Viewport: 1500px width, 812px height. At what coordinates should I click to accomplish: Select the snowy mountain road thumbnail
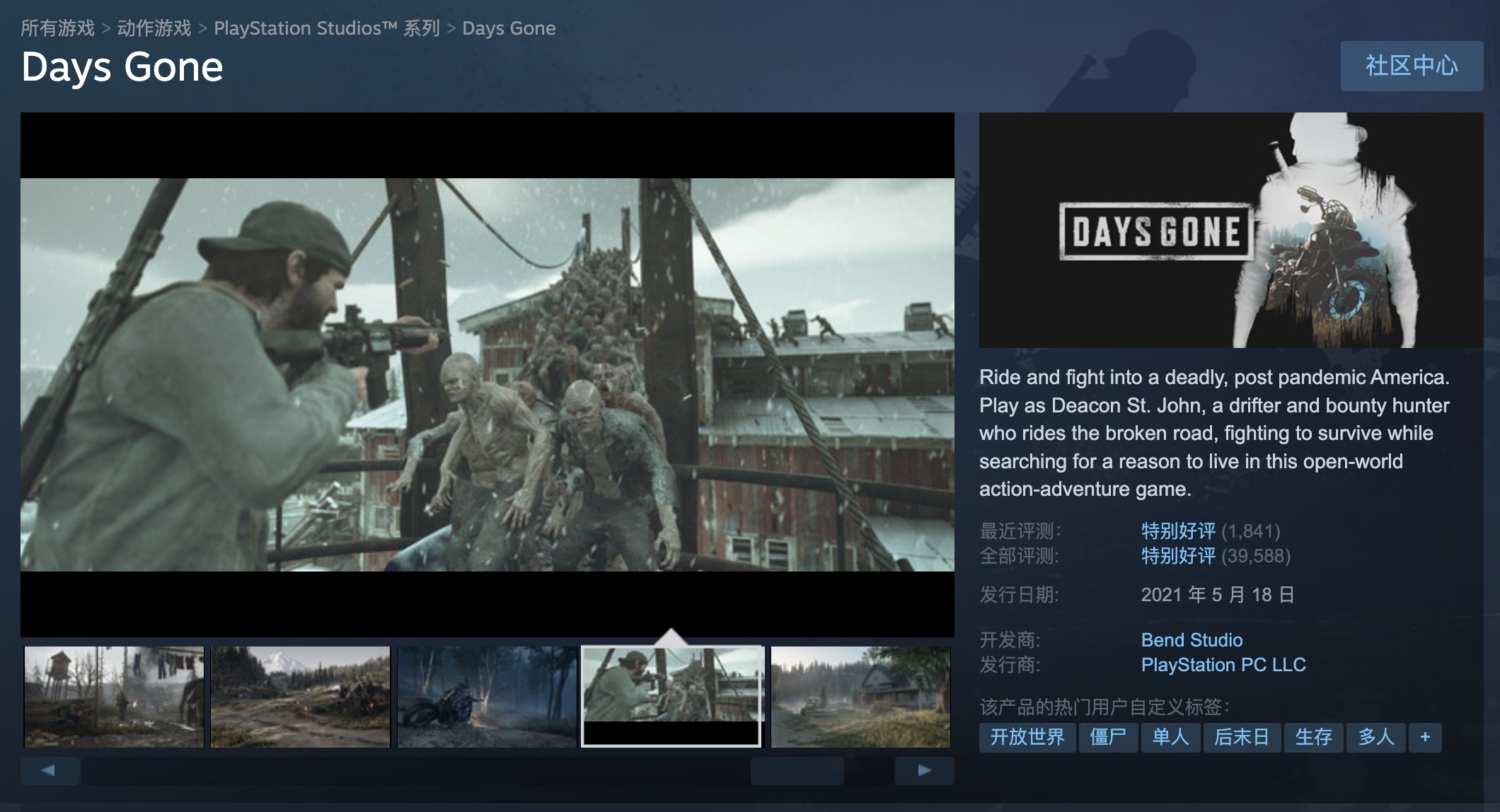click(x=300, y=696)
